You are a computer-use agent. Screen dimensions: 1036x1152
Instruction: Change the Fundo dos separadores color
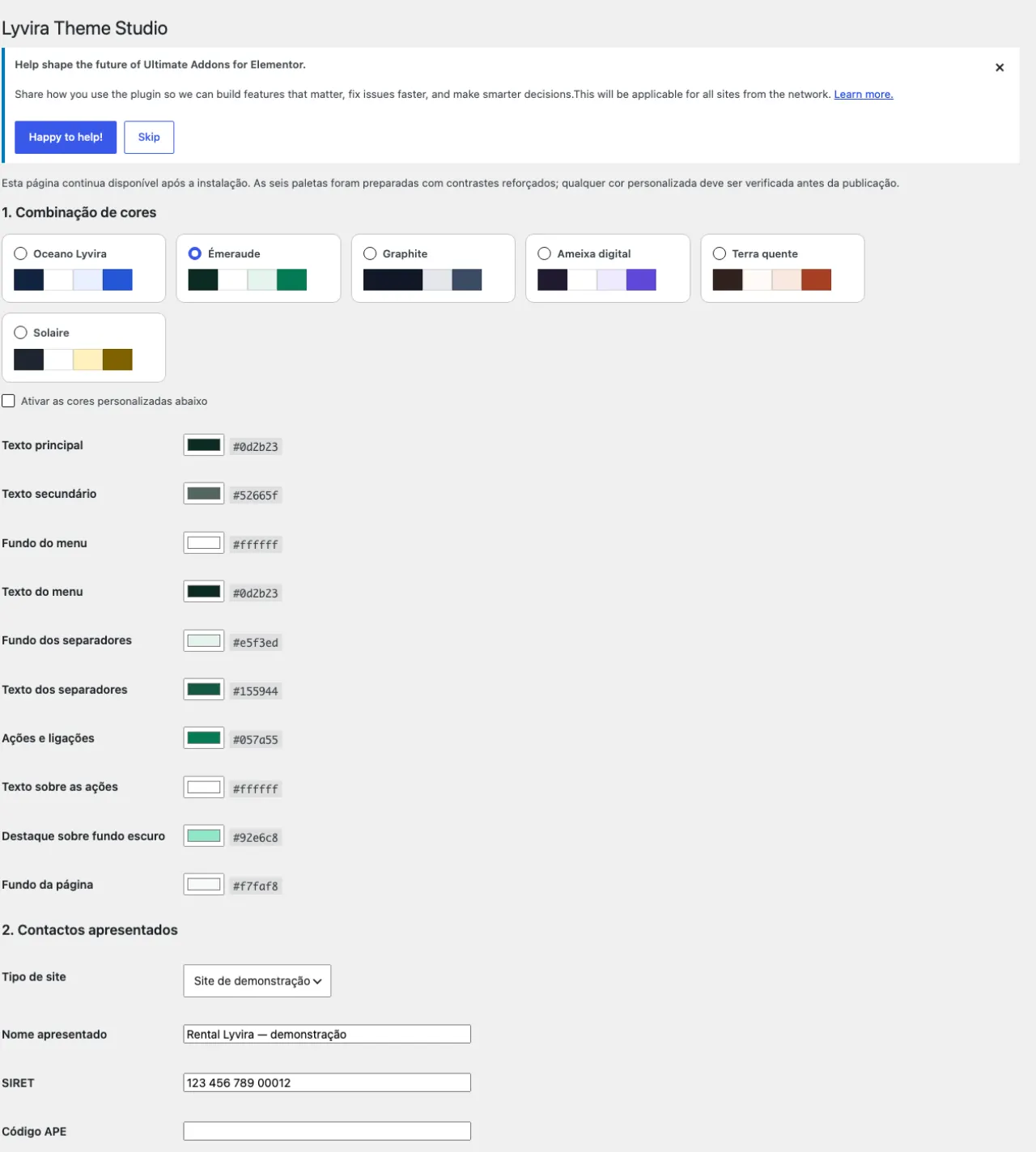(204, 641)
